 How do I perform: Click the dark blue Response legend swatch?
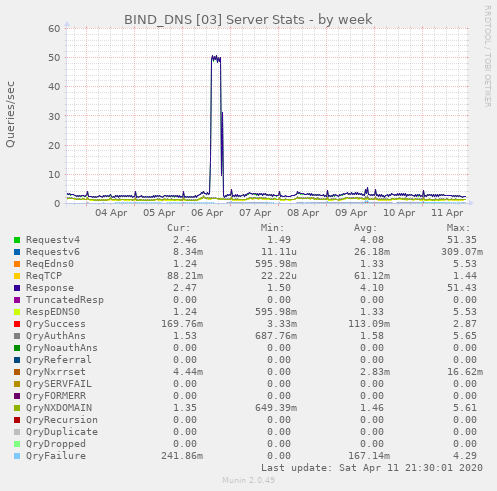[x=17, y=288]
